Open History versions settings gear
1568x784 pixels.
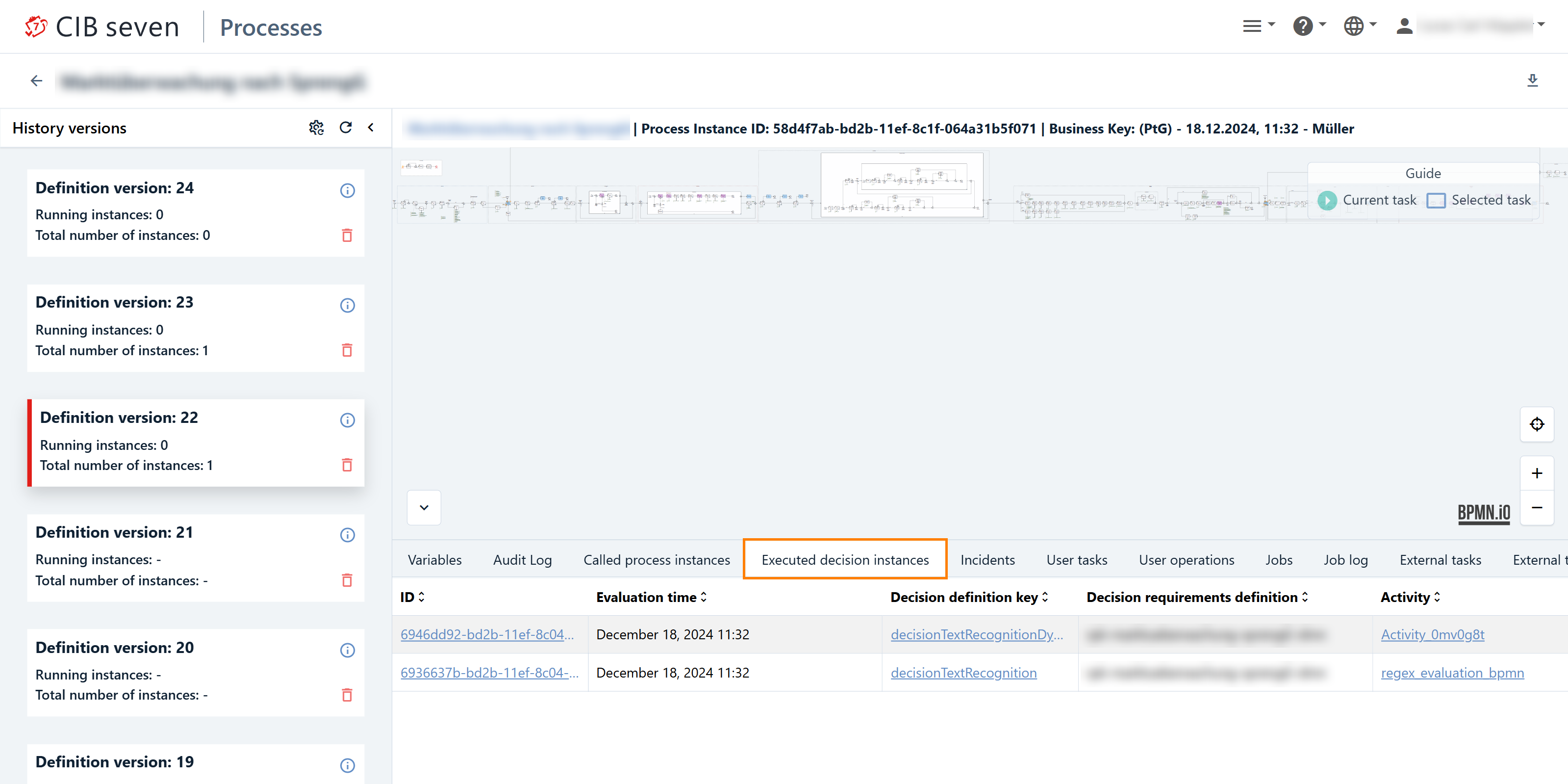316,128
